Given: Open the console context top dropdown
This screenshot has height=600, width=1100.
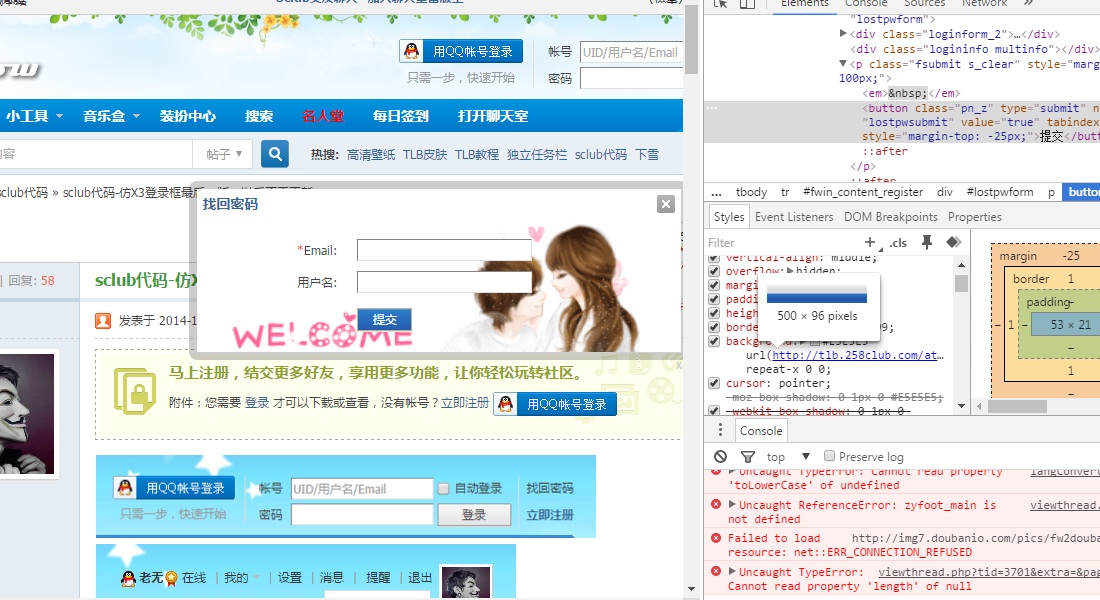Looking at the screenshot, I should (788, 456).
